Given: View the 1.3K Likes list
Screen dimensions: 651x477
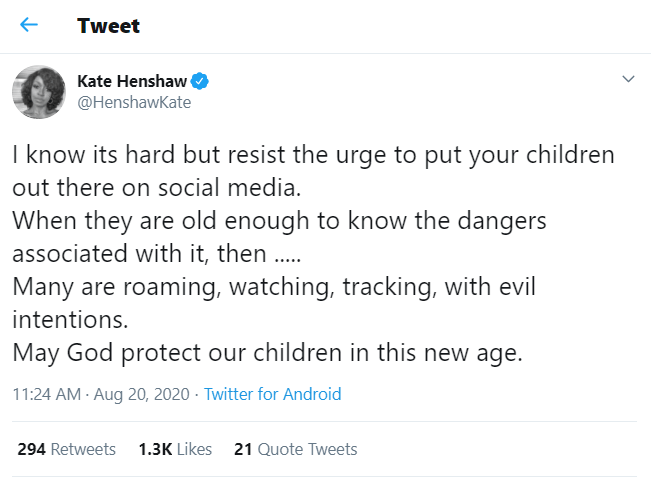Looking at the screenshot, I should 175,449.
